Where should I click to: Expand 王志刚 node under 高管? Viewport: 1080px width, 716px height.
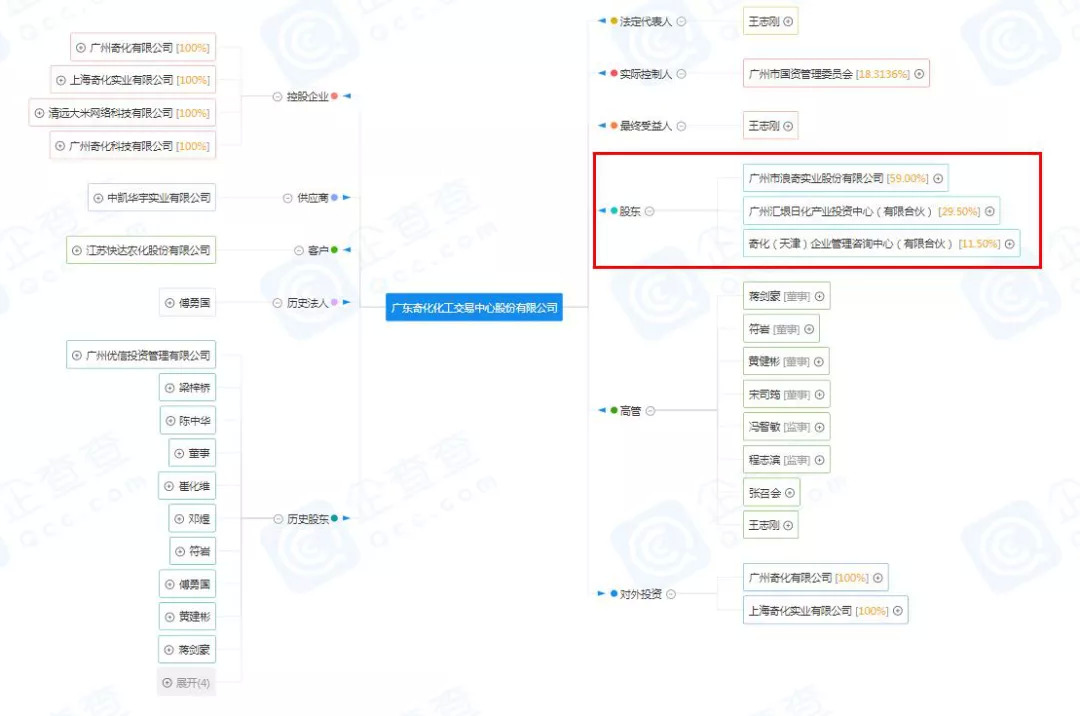[x=788, y=525]
